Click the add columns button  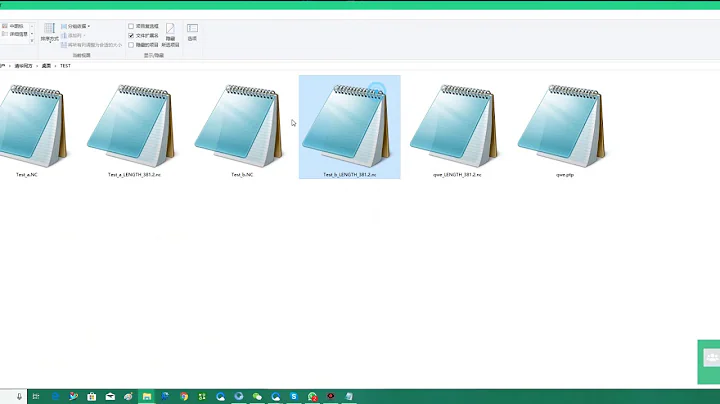click(73, 35)
